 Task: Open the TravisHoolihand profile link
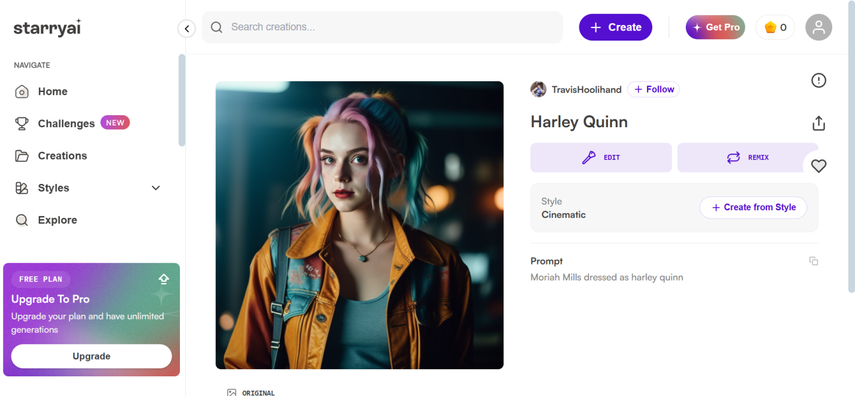[x=586, y=89]
